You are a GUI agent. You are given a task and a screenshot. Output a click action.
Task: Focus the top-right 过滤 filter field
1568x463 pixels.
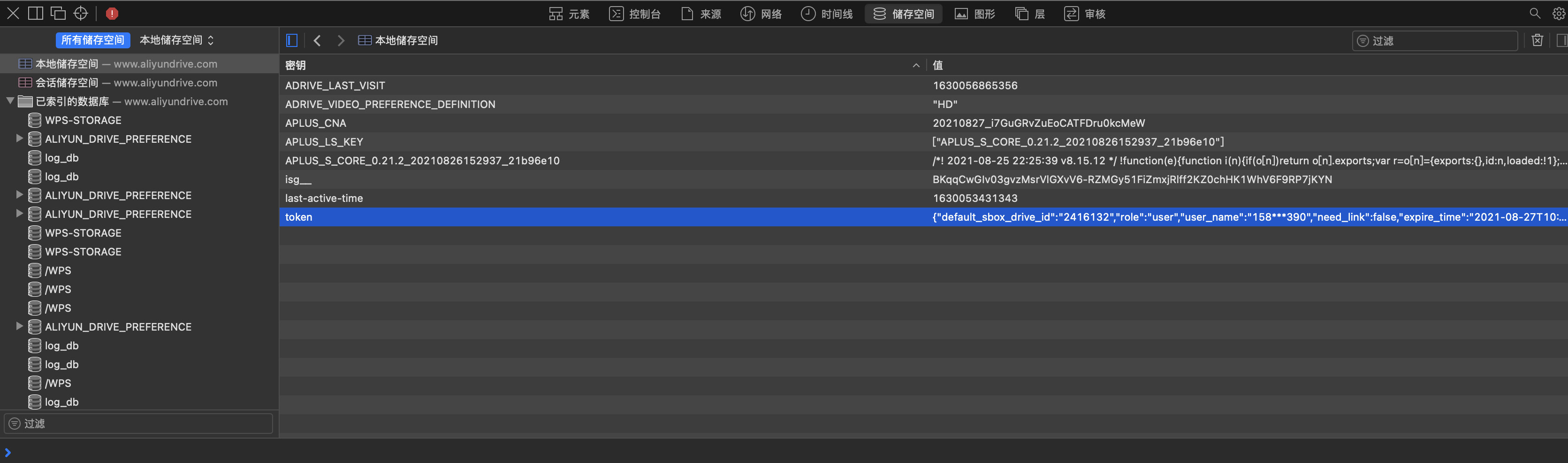point(1435,41)
